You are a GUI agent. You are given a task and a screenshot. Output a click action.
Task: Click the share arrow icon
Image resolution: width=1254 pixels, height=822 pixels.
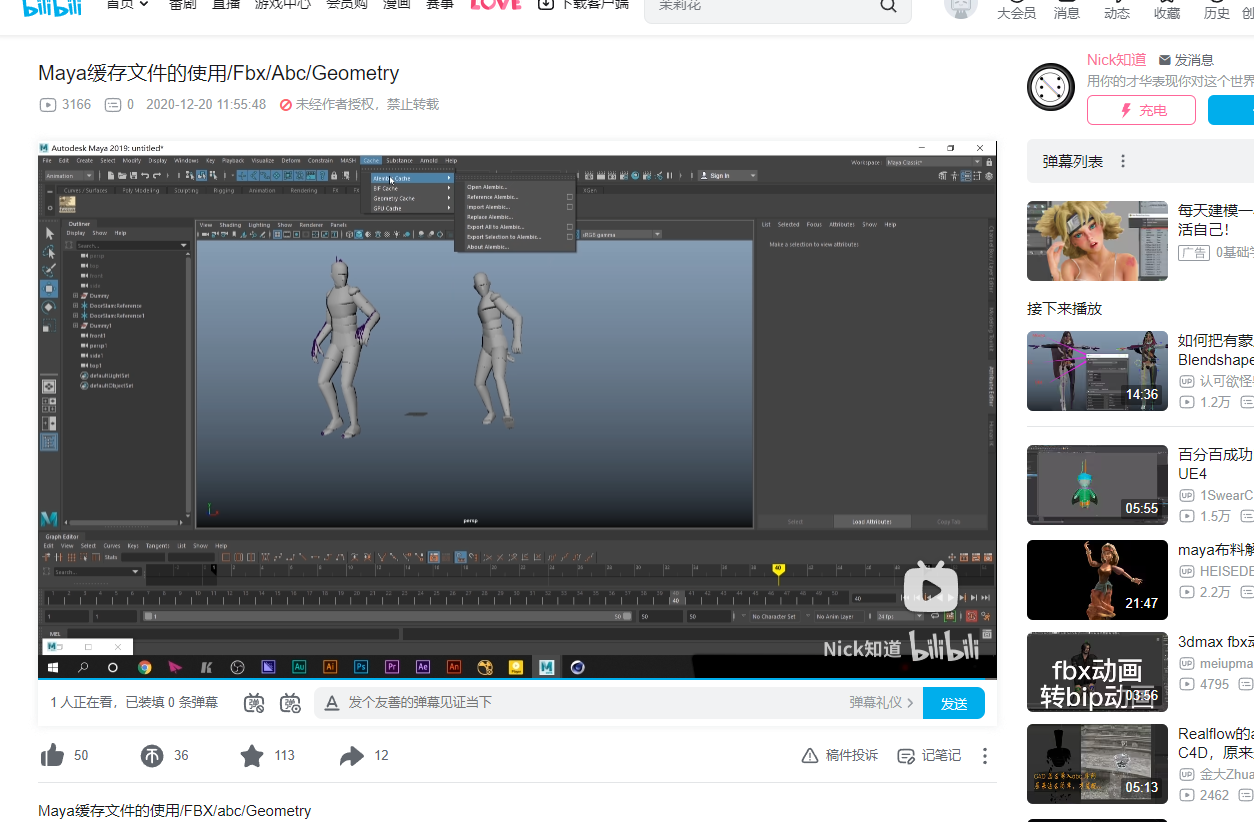click(x=351, y=756)
